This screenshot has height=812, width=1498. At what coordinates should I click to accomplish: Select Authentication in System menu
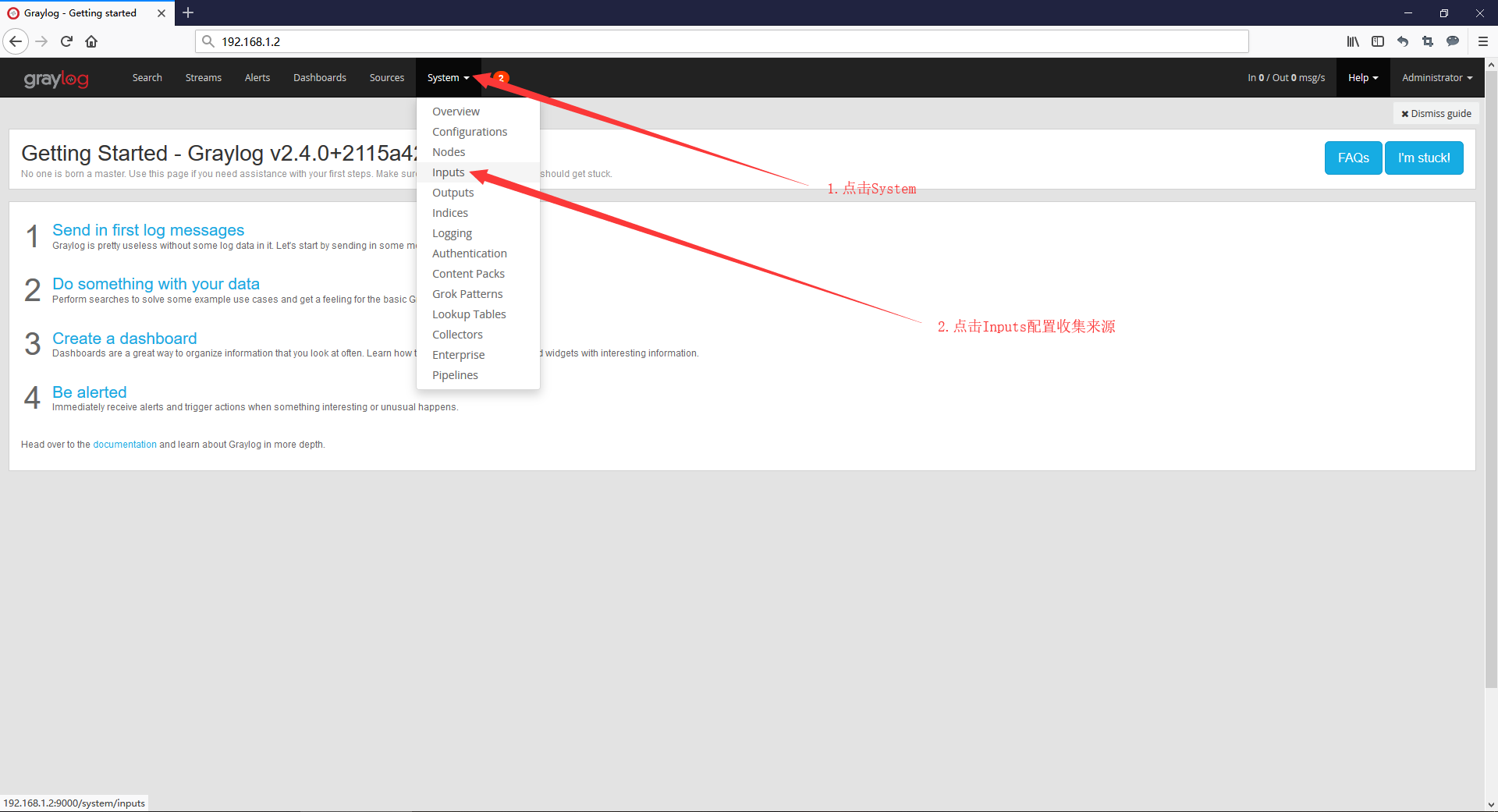point(478,254)
